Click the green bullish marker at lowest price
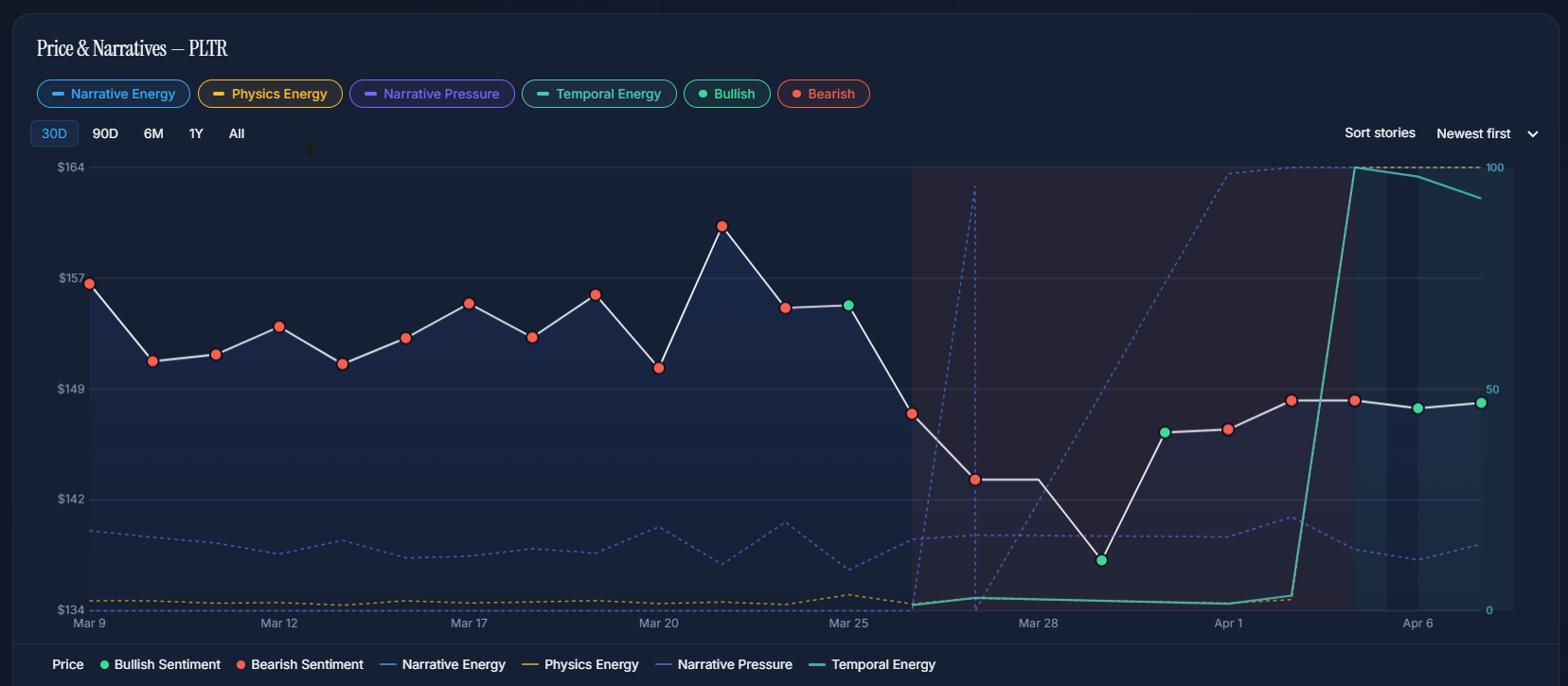The height and width of the screenshot is (686, 1568). point(1101,560)
